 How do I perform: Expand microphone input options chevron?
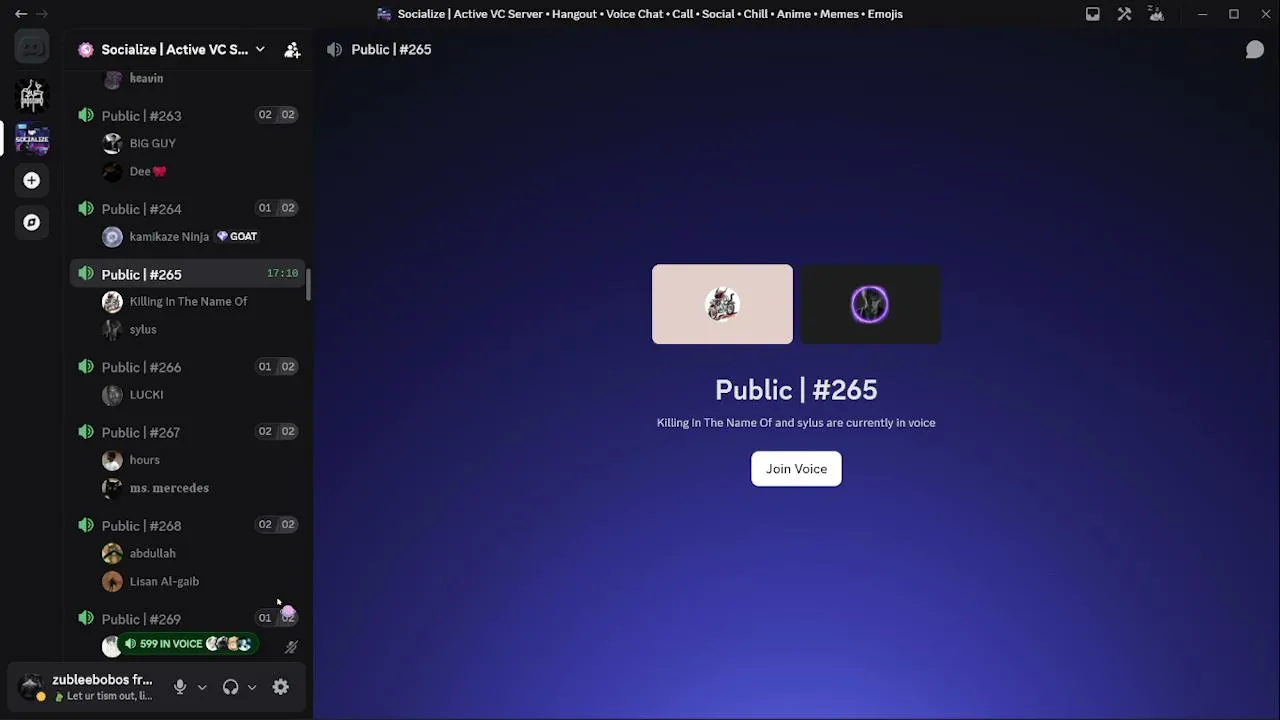(x=202, y=687)
